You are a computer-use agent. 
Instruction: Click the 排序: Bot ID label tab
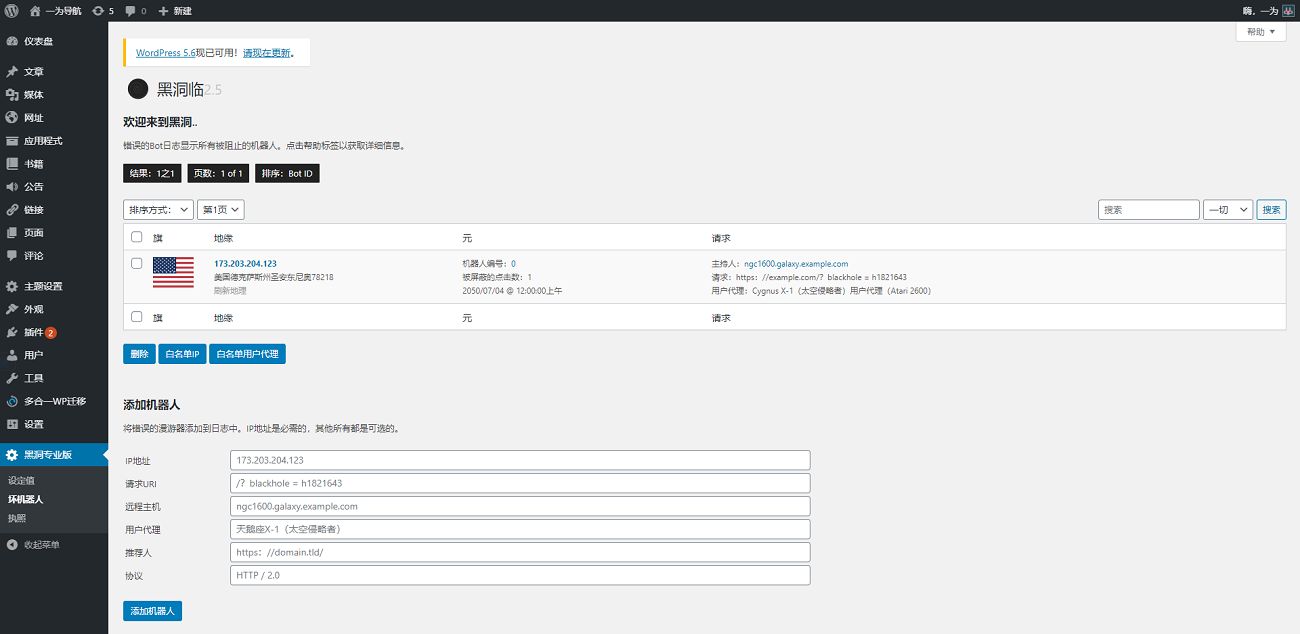[287, 173]
